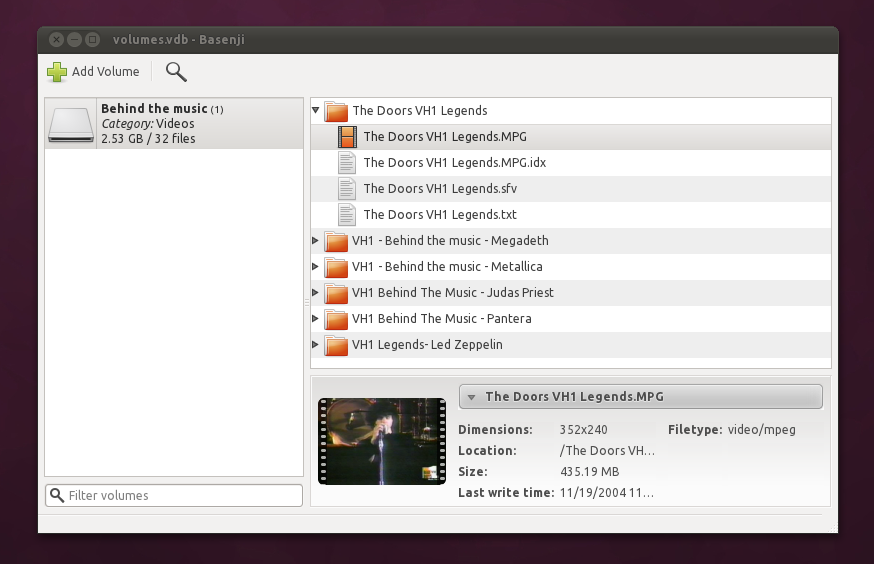The image size is (874, 564).
Task: Open search with the magnifying glass icon
Action: click(x=176, y=72)
